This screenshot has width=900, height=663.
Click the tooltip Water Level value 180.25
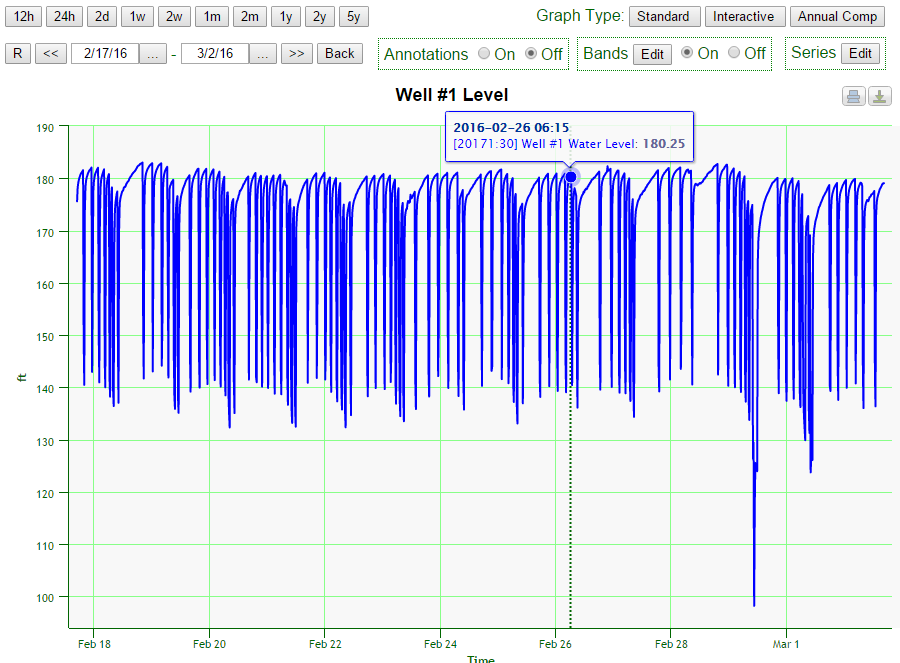point(664,144)
